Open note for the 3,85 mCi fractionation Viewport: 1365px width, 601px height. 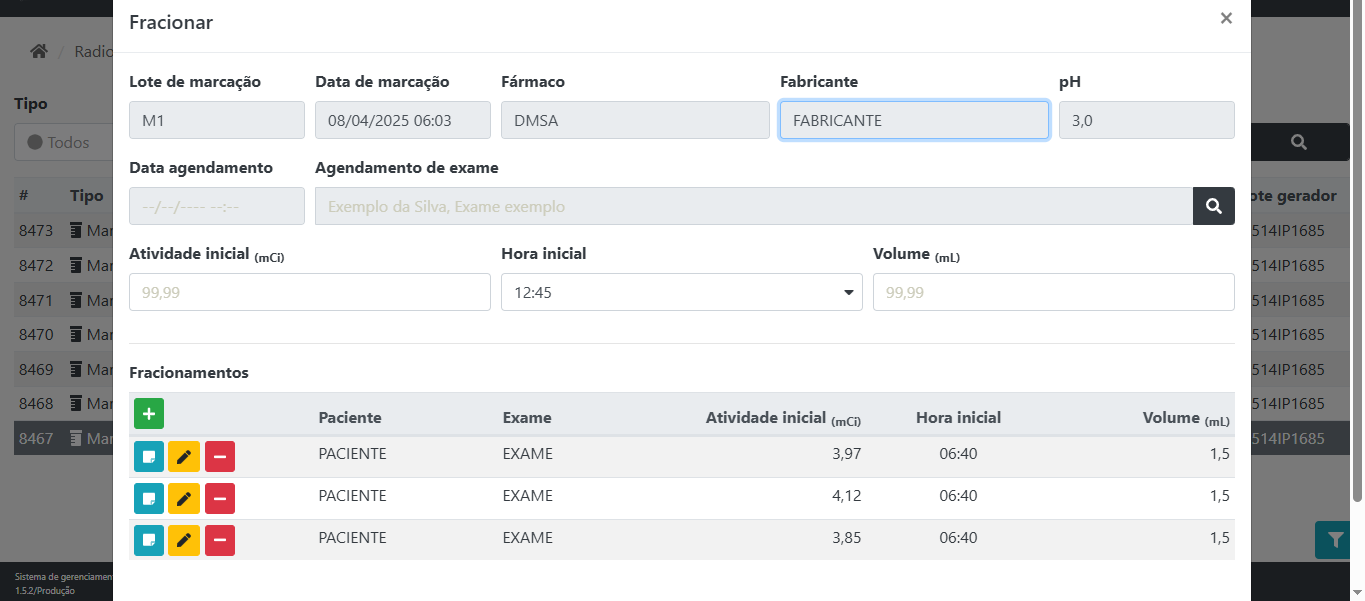point(149,540)
